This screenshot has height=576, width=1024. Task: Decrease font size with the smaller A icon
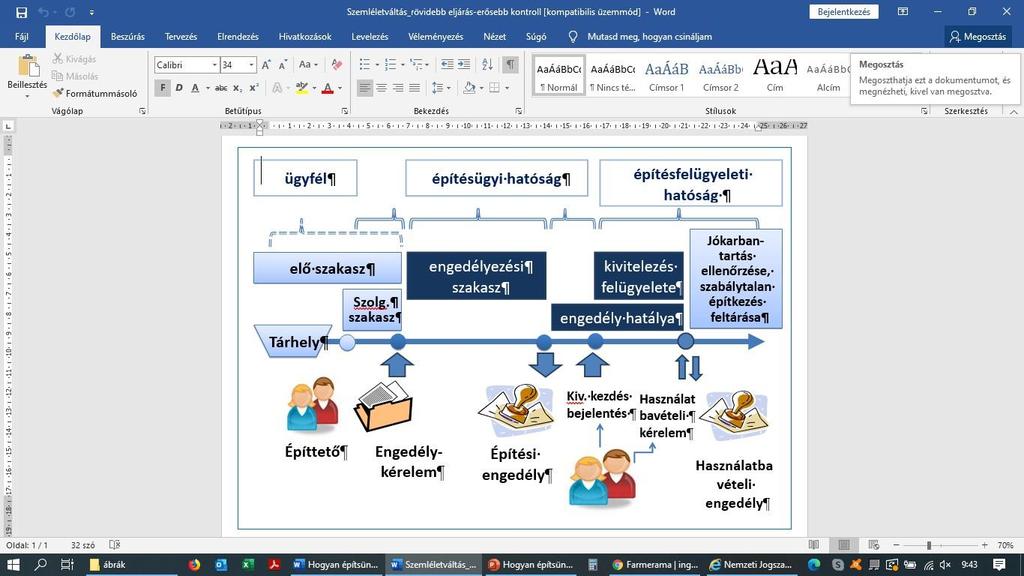click(282, 65)
